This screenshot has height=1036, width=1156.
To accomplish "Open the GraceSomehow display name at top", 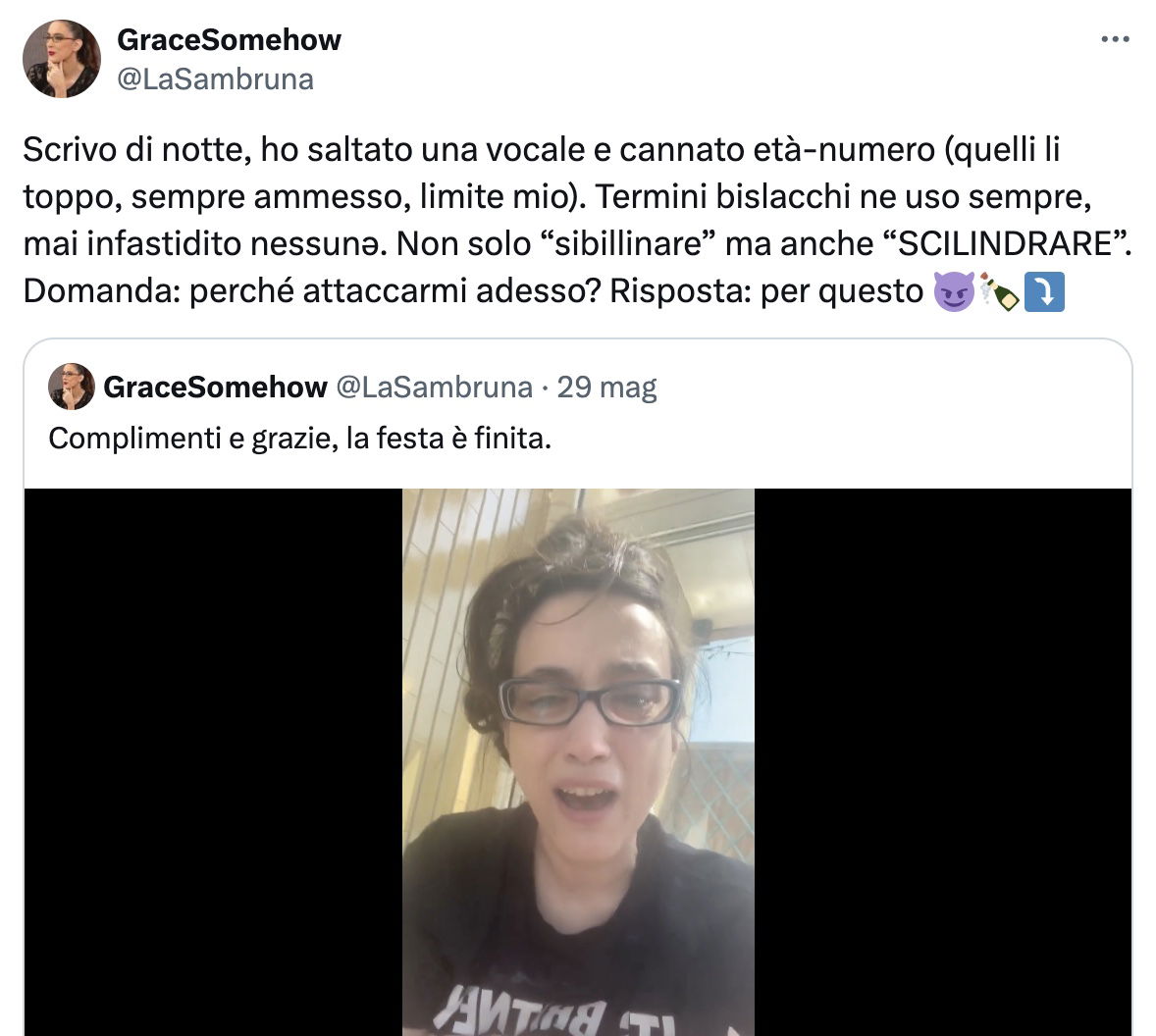I will click(x=229, y=40).
